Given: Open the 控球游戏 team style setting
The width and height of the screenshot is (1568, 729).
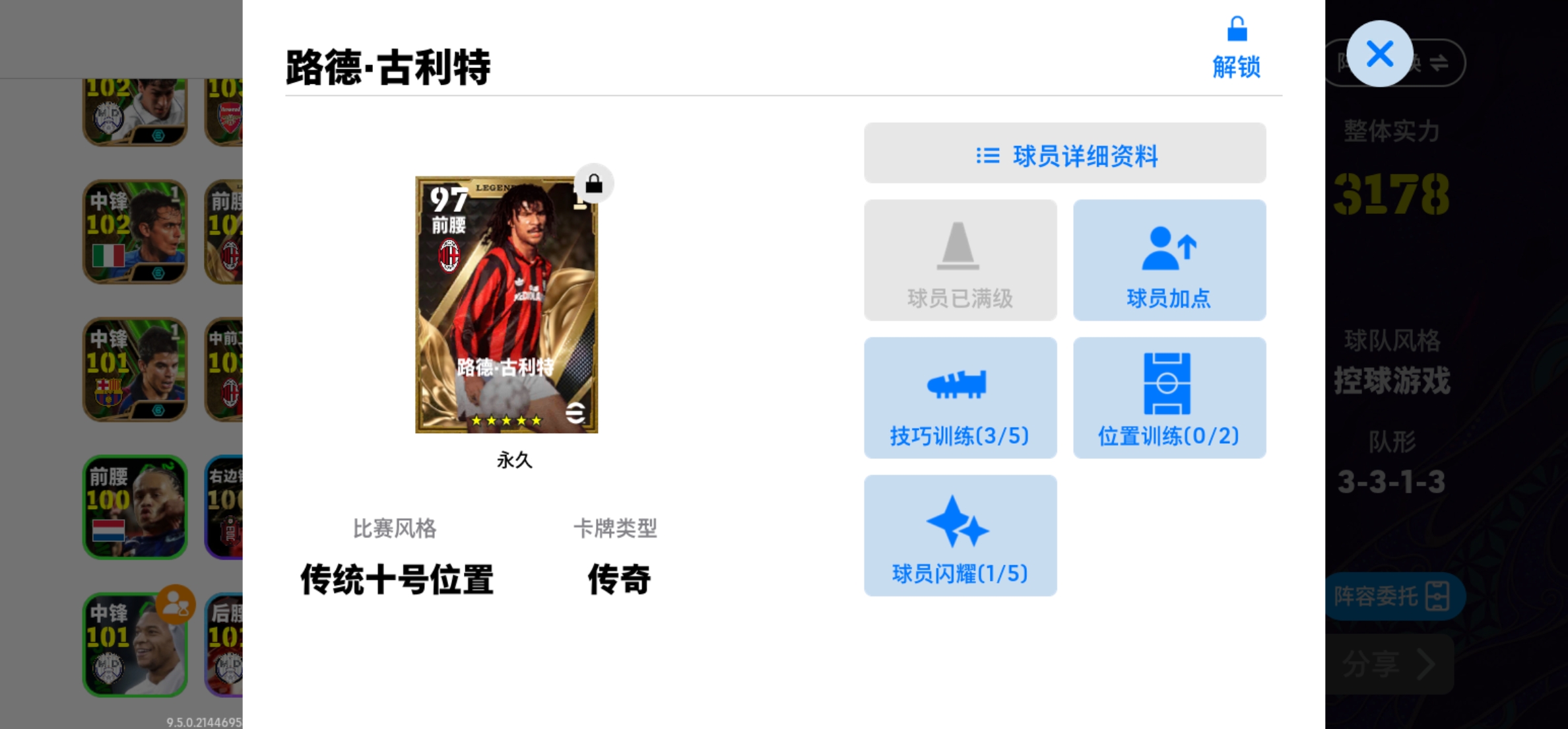Looking at the screenshot, I should (1392, 381).
